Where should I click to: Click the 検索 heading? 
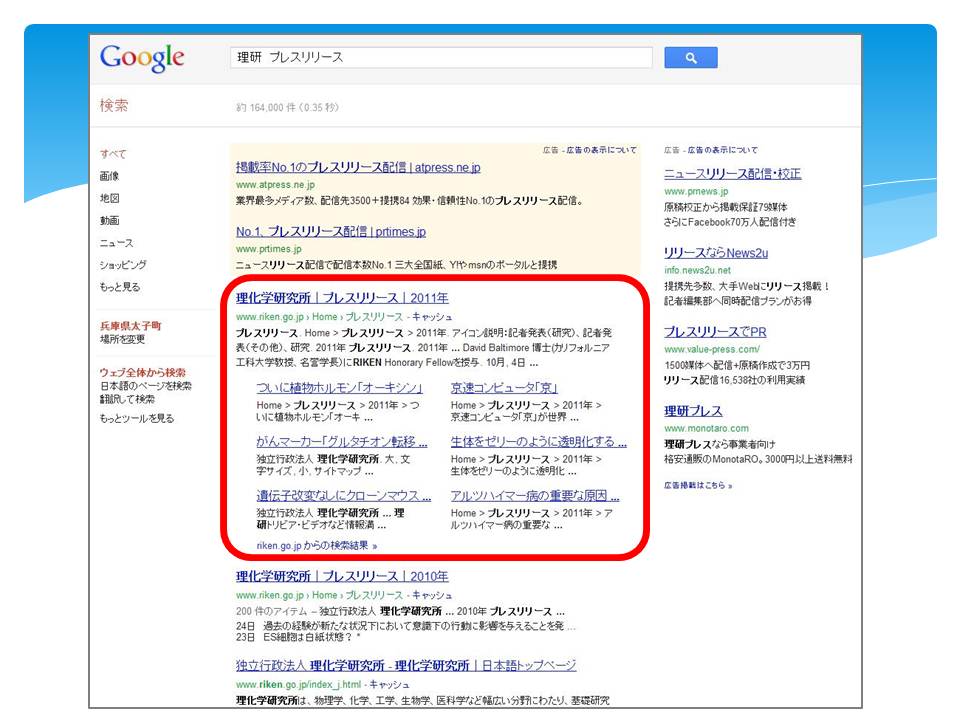114,105
